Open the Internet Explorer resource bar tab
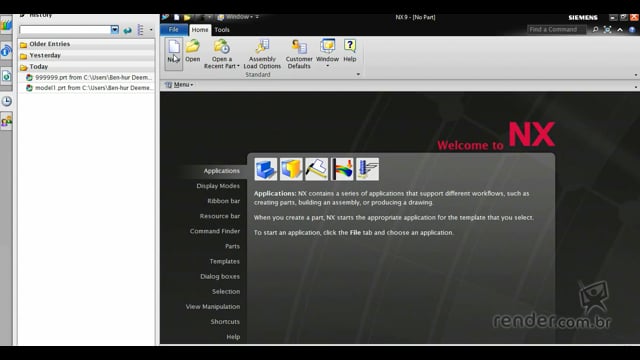 tap(6, 51)
